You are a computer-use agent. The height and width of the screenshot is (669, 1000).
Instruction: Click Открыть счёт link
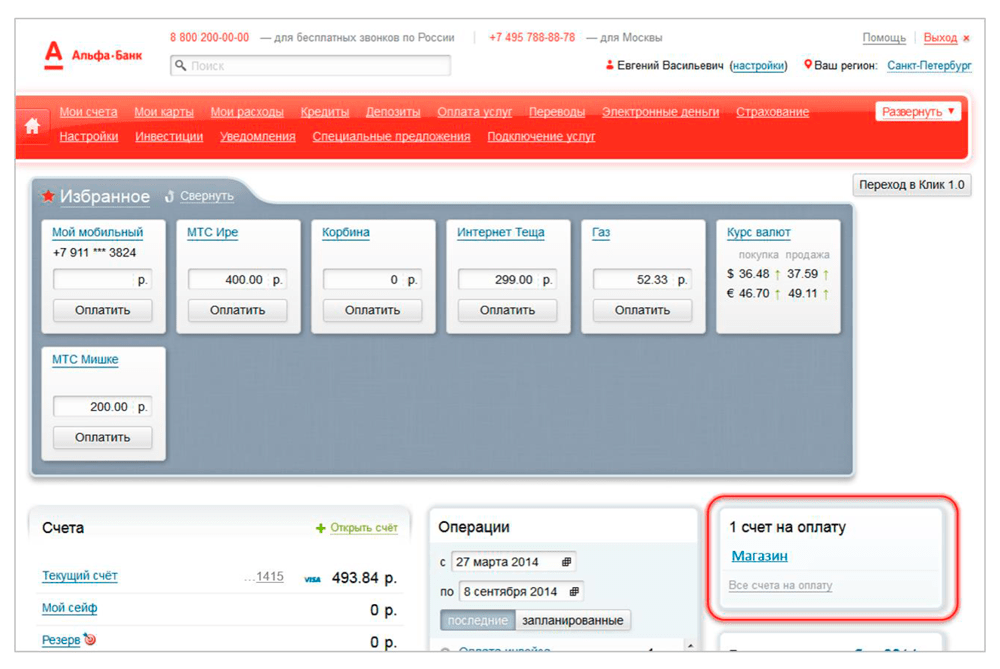[x=364, y=528]
